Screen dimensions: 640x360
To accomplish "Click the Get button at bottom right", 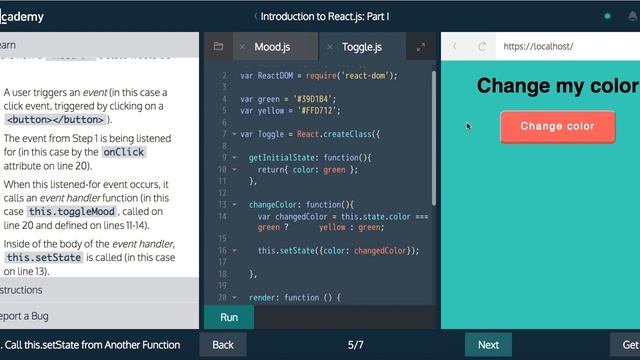I will click(x=625, y=345).
